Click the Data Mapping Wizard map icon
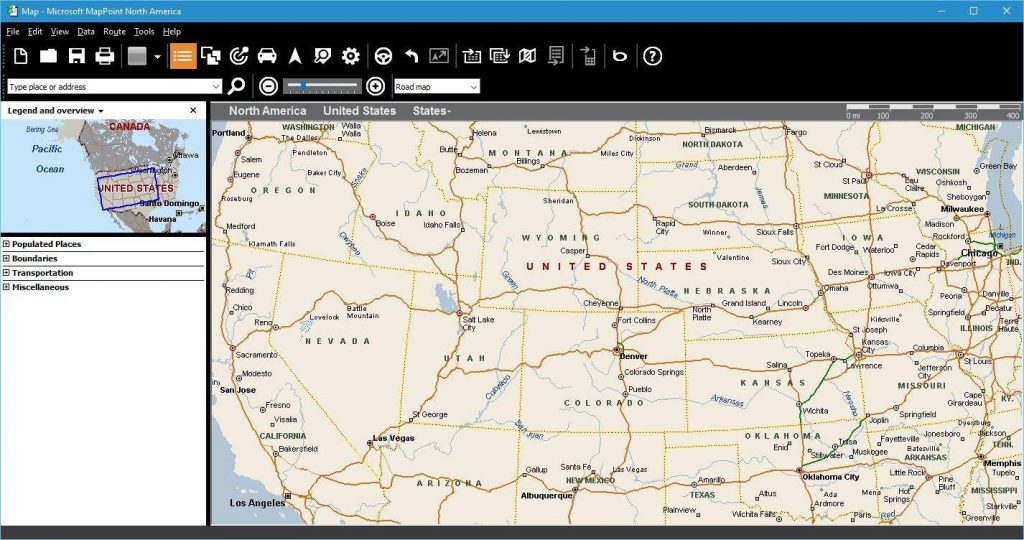Viewport: 1024px width, 540px height. click(x=527, y=56)
